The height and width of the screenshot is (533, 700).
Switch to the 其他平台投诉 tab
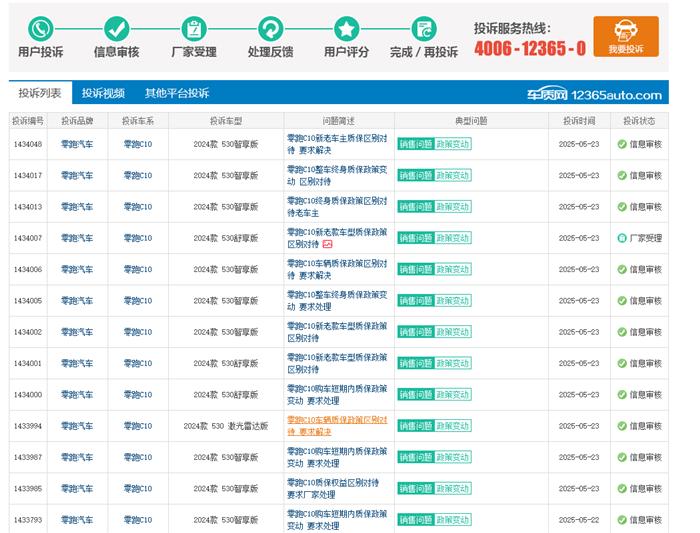coord(177,93)
